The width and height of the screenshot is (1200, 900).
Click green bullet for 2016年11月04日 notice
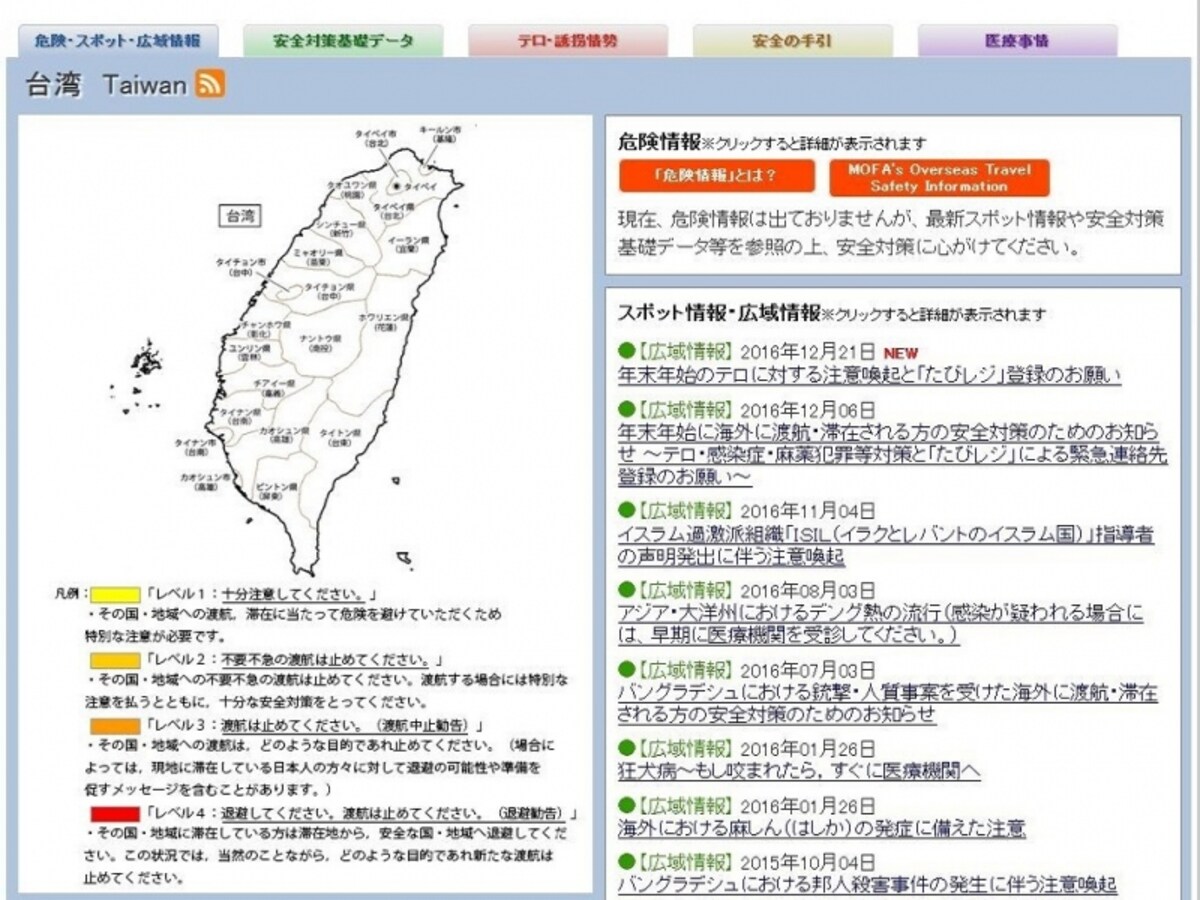626,510
